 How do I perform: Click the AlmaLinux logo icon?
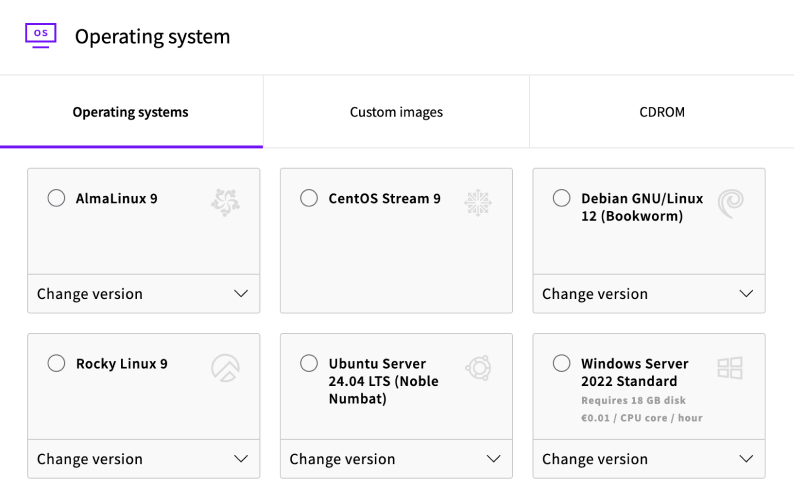[x=225, y=202]
